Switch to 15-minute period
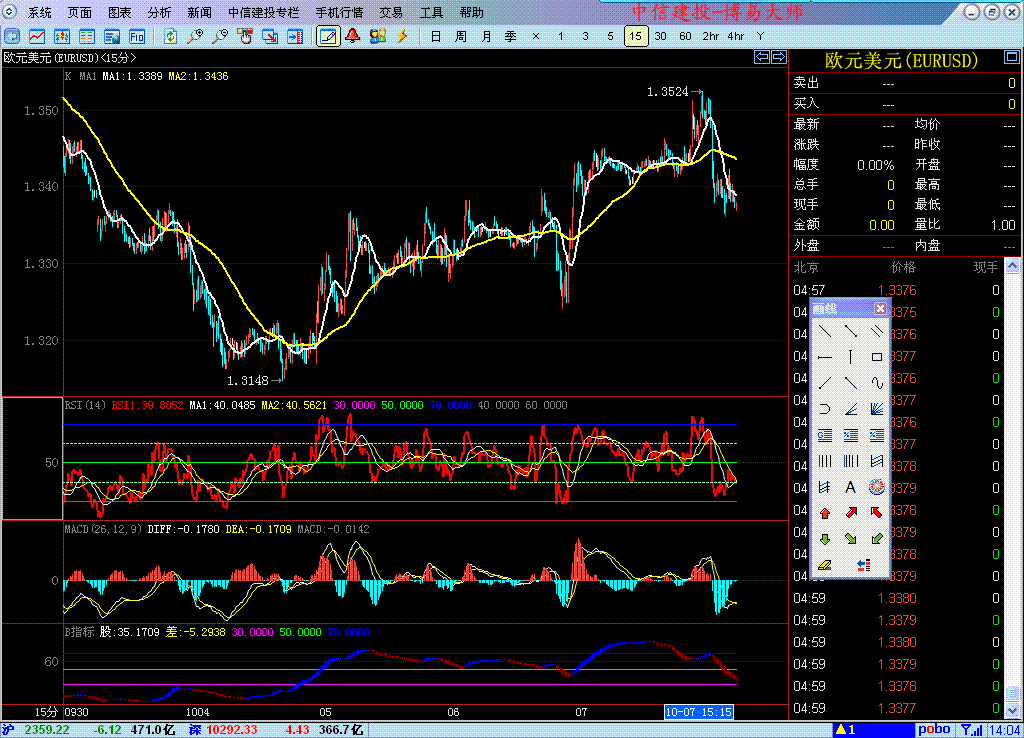This screenshot has height=738, width=1024. (x=635, y=36)
